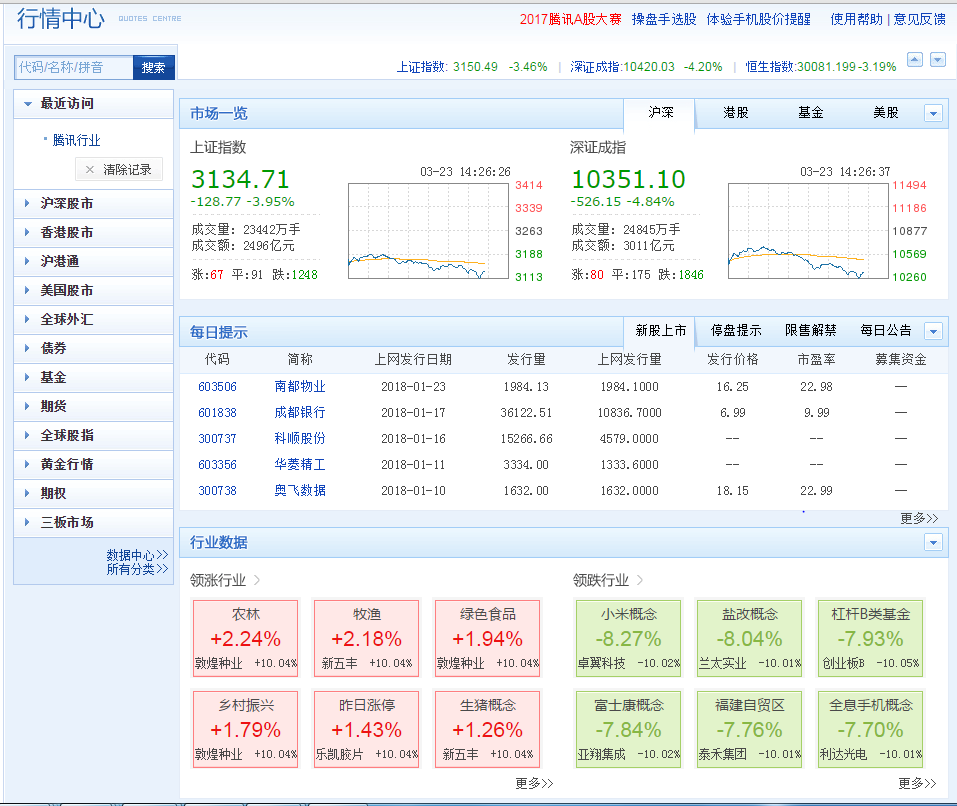Focus the 代码/名称/拼音 search field
The width and height of the screenshot is (957, 806).
tap(74, 68)
